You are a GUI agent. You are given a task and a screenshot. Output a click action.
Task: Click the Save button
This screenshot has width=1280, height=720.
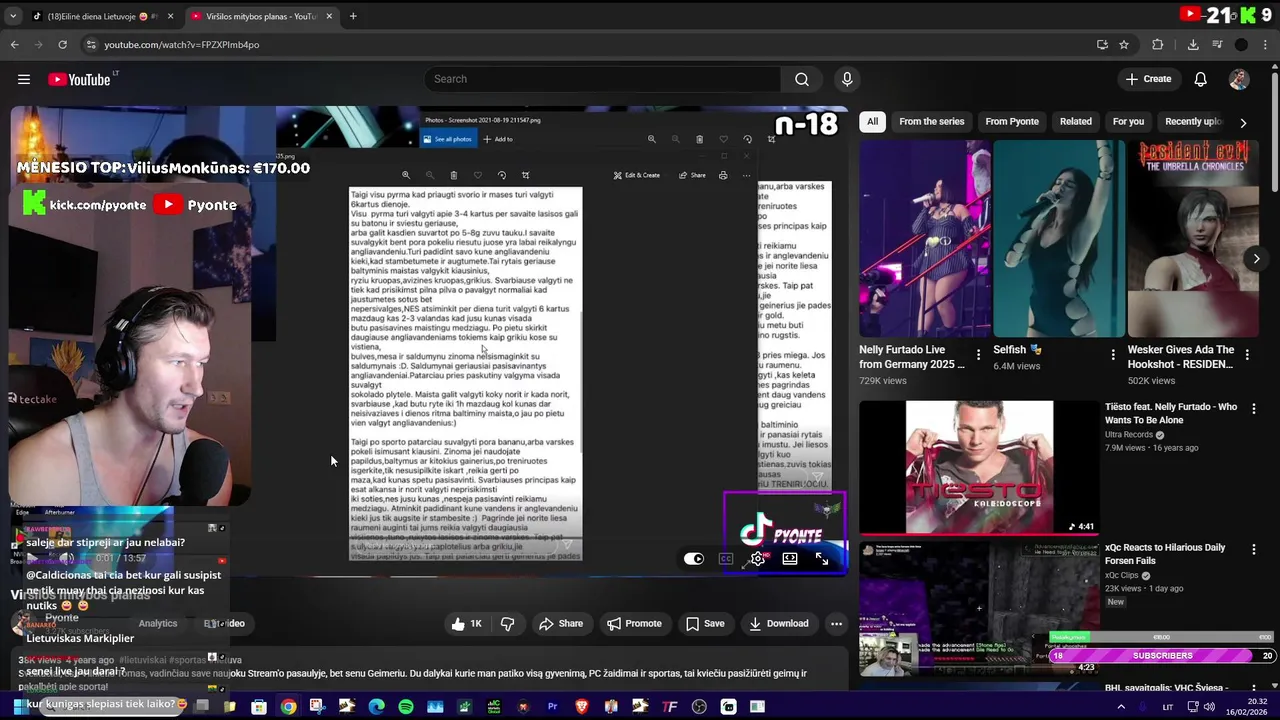point(705,624)
